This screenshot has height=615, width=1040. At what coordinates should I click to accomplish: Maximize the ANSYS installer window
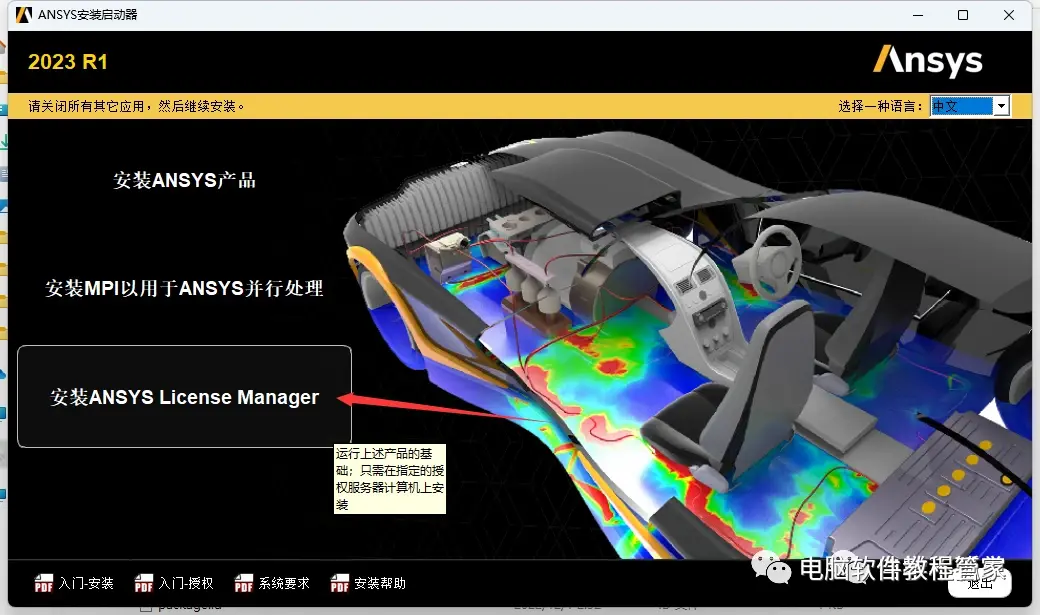point(963,15)
